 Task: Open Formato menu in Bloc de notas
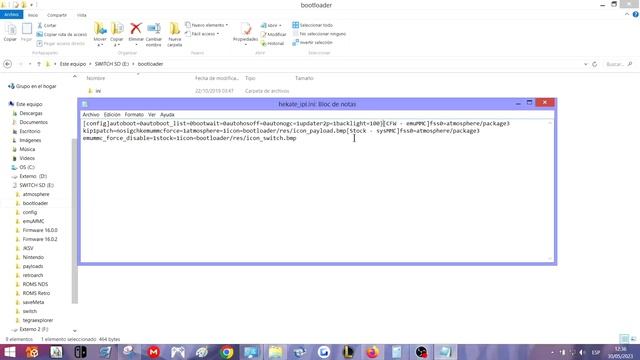pyautogui.click(x=134, y=115)
